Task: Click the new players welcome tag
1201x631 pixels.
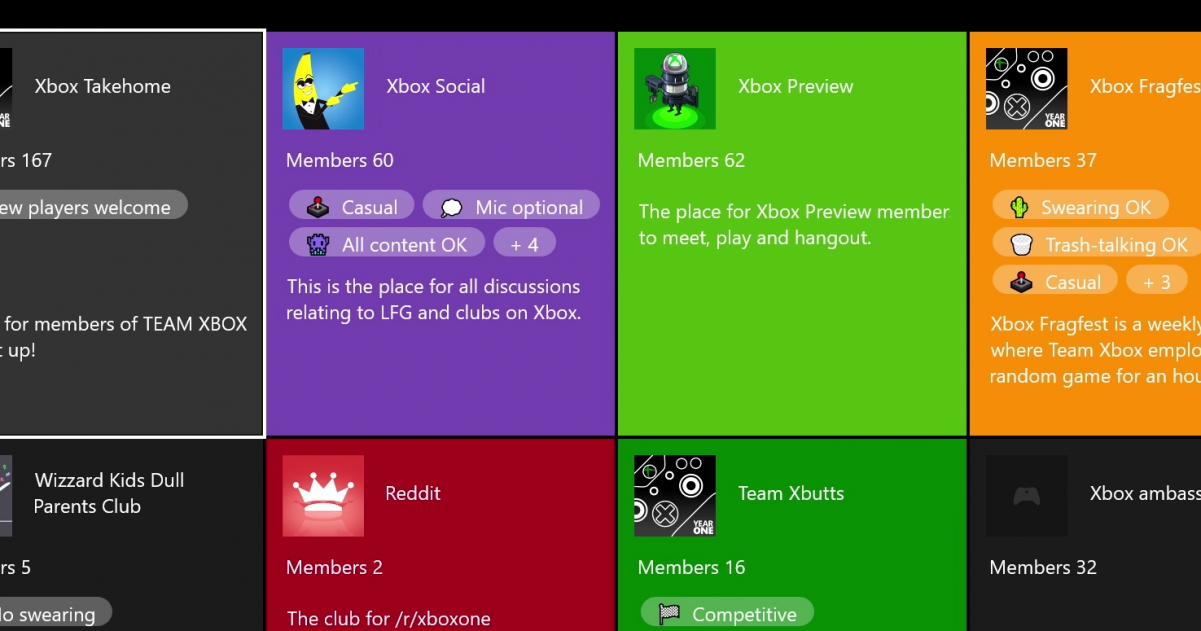Action: coord(92,208)
